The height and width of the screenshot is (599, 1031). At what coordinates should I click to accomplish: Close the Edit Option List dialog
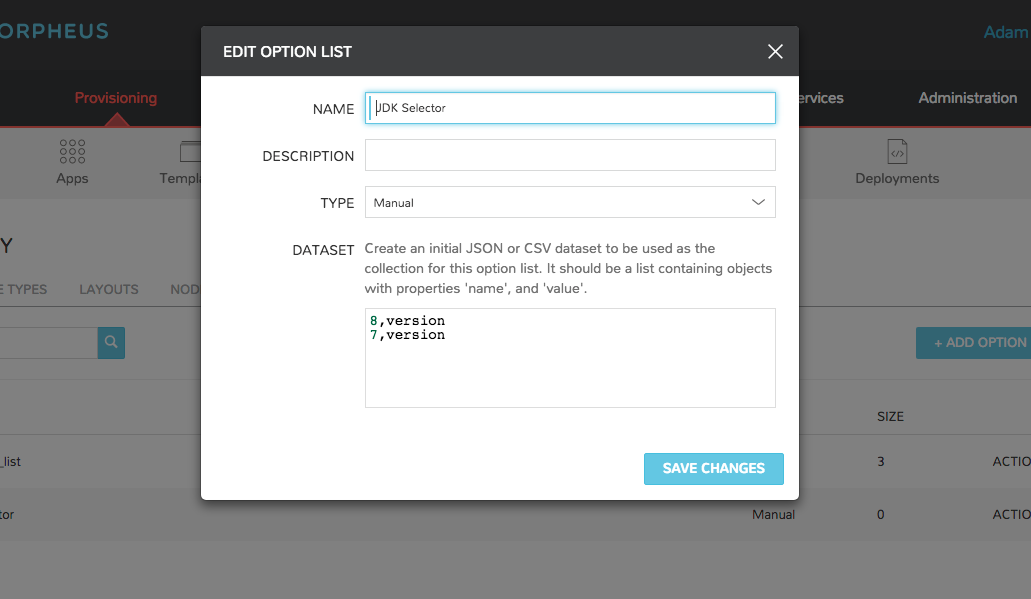775,51
